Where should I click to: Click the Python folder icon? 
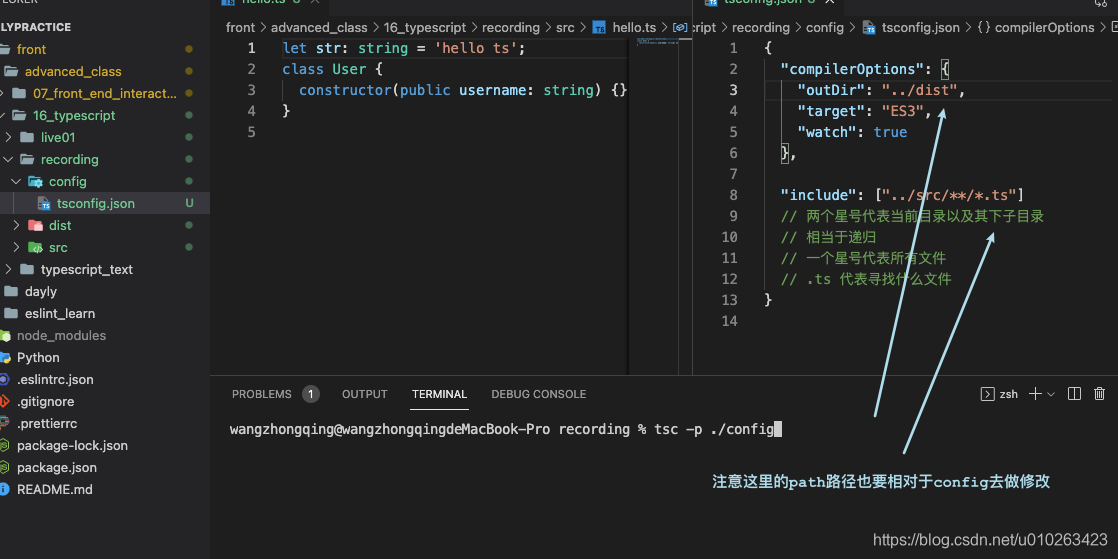pos(4,357)
